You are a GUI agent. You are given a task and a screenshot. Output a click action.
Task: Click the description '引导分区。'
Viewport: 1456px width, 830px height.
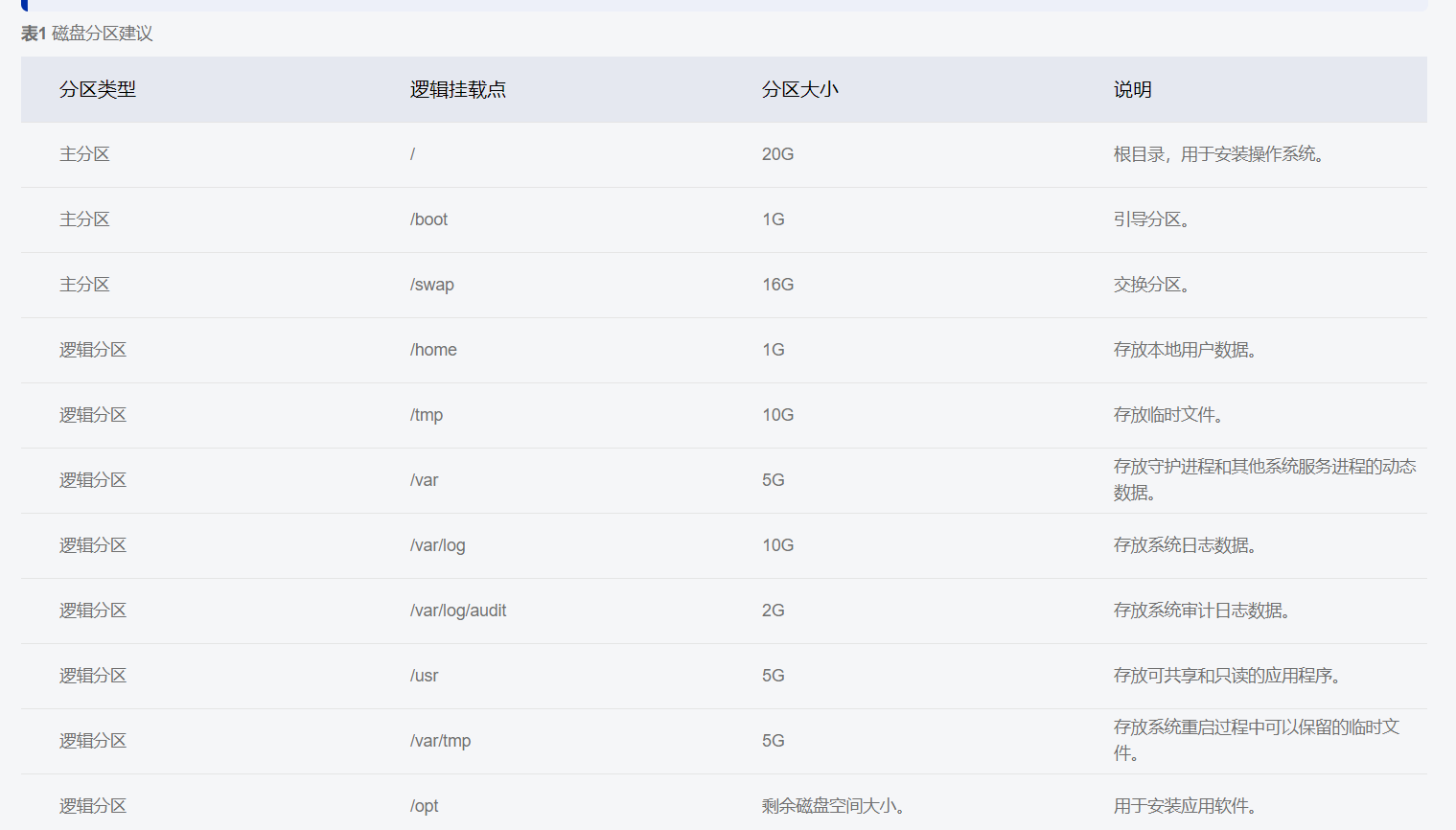coord(1152,219)
